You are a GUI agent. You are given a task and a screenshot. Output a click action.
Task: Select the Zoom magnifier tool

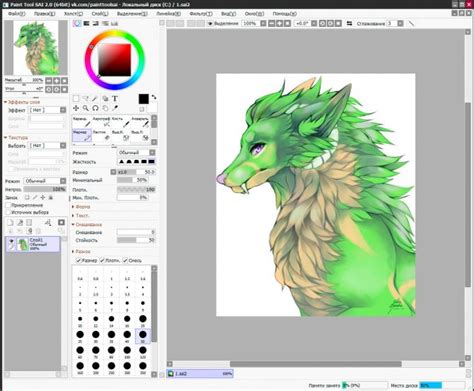pos(86,108)
